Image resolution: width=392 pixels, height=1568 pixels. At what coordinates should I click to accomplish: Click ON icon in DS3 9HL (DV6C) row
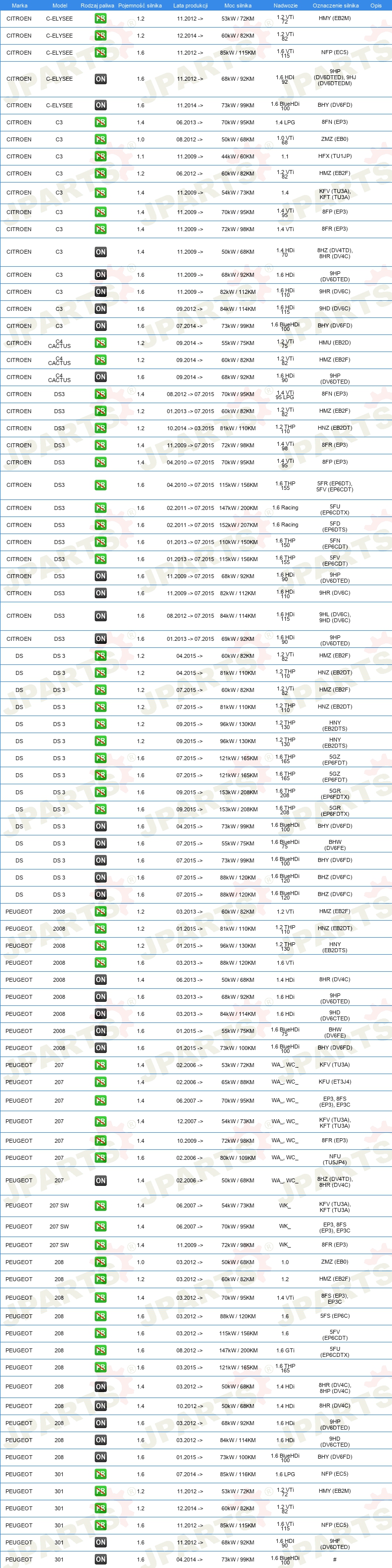coord(100,616)
